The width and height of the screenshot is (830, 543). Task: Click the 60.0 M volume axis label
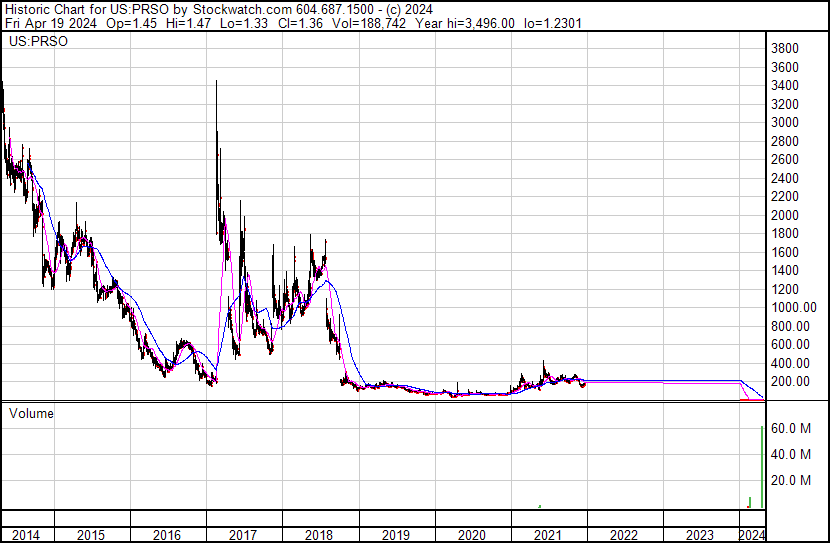(x=789, y=428)
